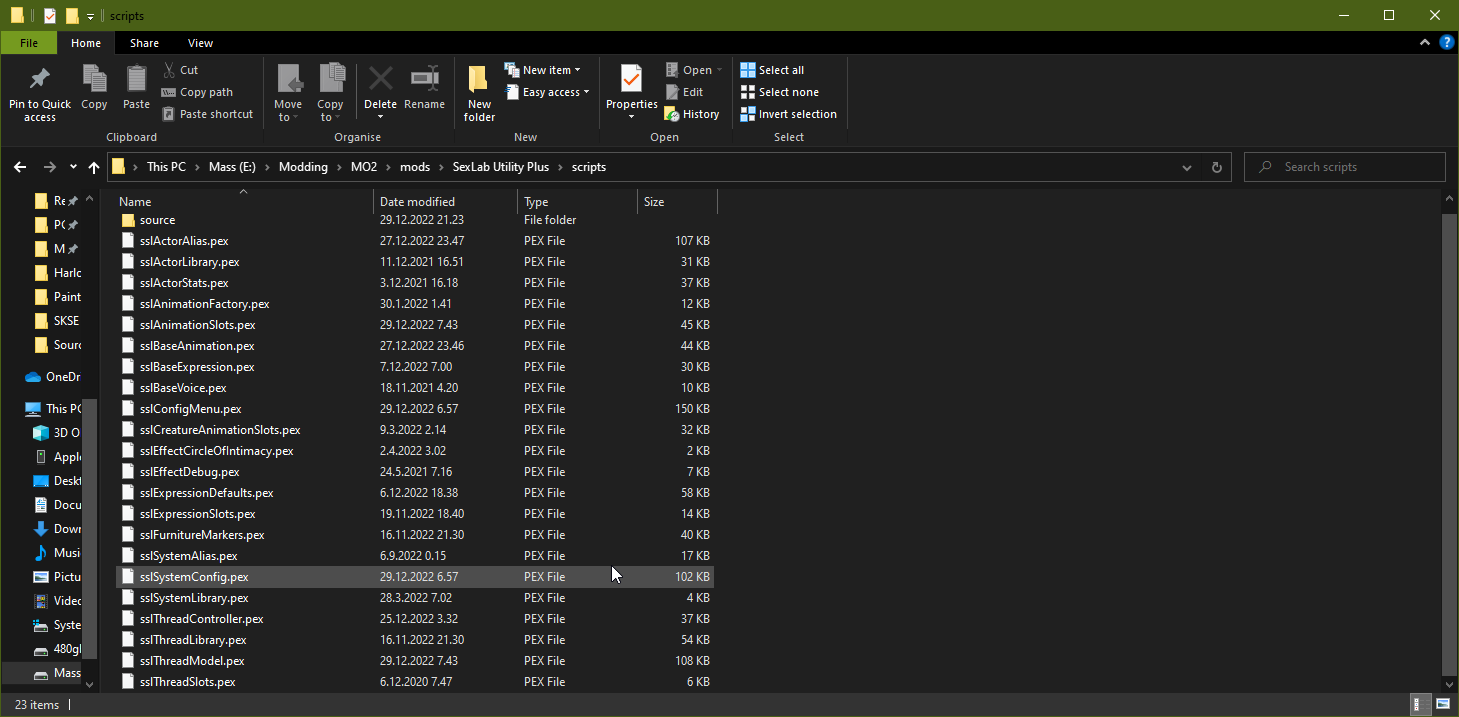The image size is (1459, 717).
Task: Switch to the Home tab
Action: coord(86,43)
